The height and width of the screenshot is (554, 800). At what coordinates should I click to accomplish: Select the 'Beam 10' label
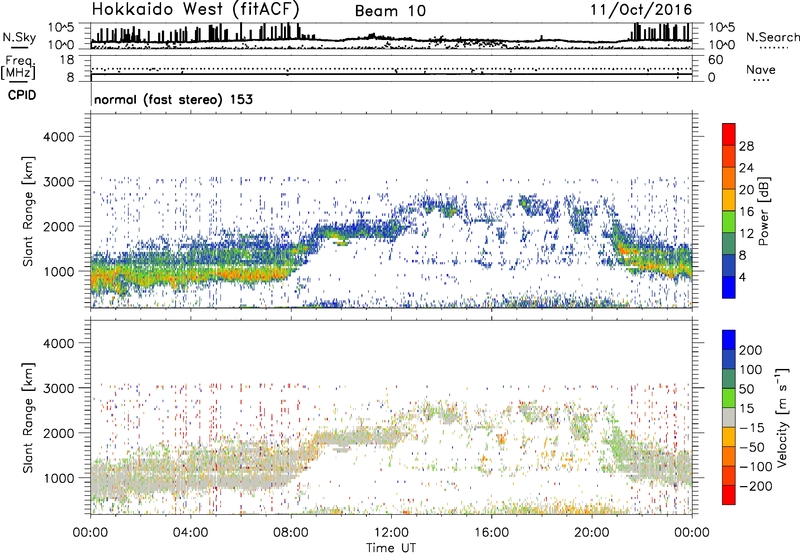pos(390,11)
